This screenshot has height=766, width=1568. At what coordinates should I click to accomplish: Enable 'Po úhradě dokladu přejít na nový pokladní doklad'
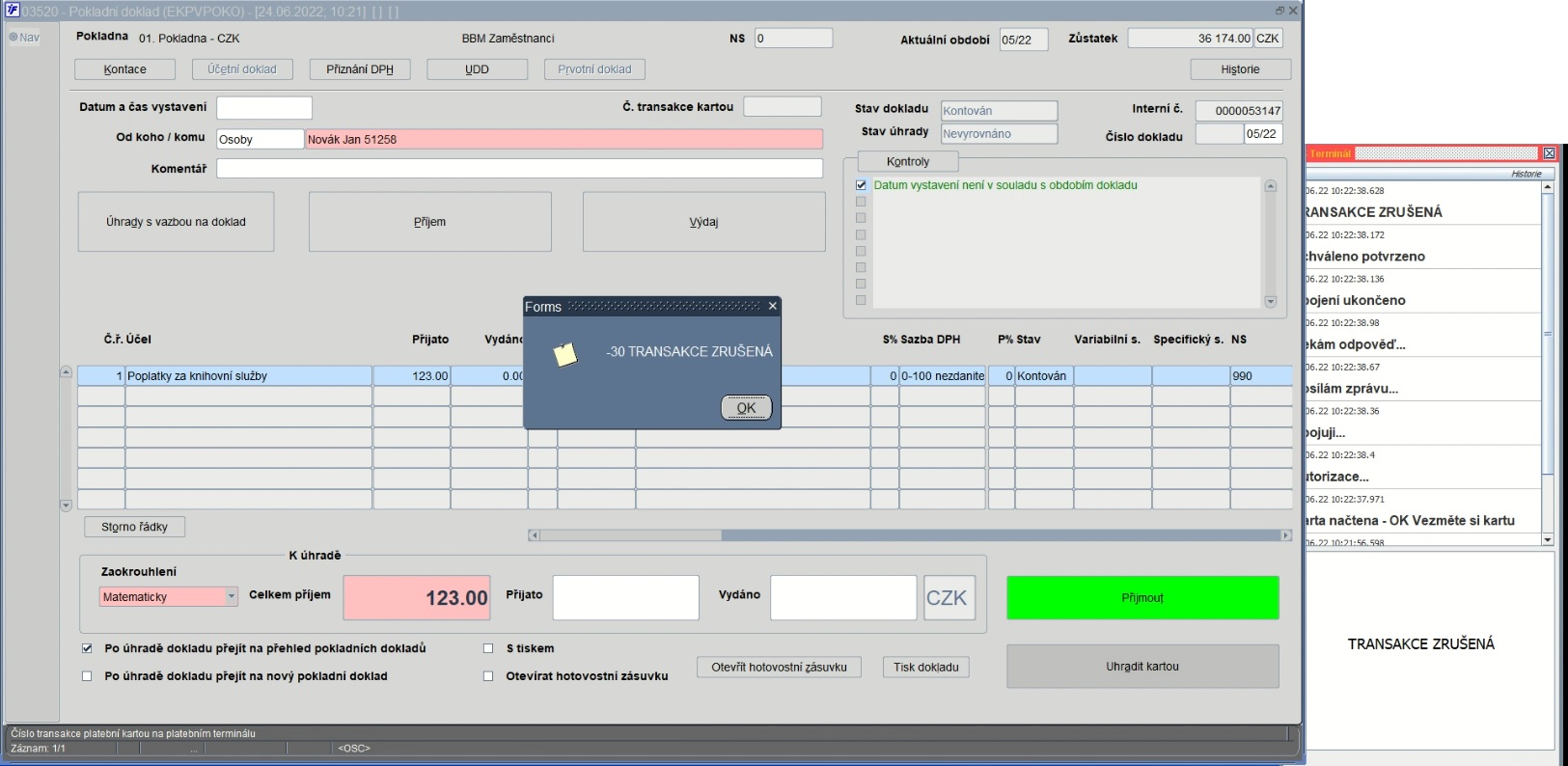87,676
